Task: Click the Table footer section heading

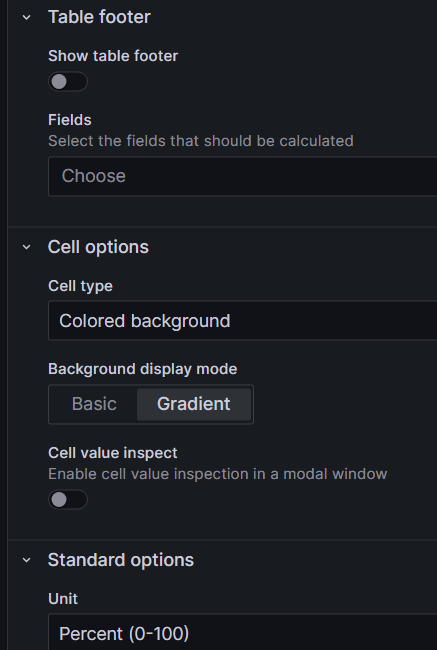Action: tap(99, 17)
